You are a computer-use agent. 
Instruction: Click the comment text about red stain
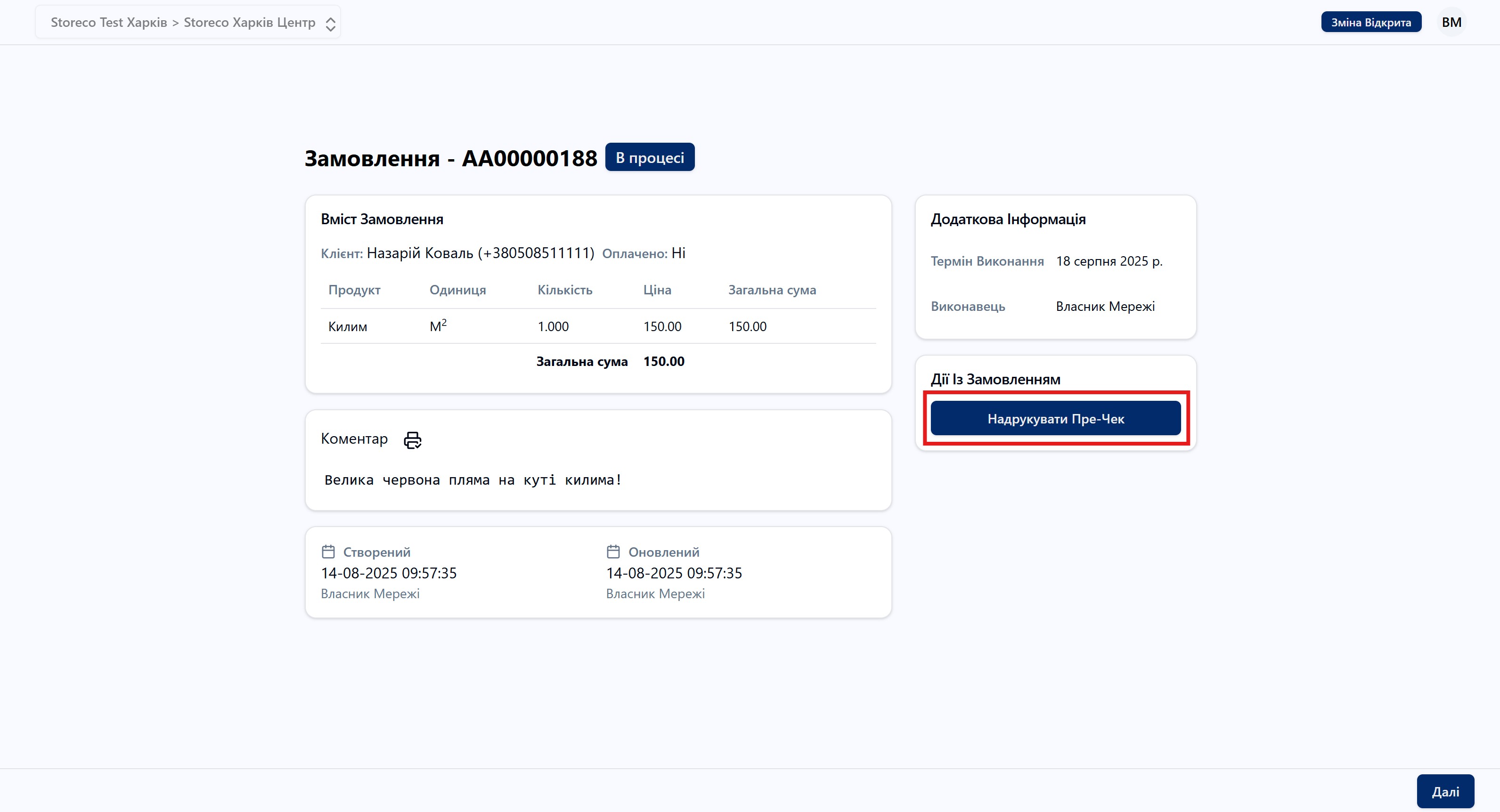click(472, 479)
